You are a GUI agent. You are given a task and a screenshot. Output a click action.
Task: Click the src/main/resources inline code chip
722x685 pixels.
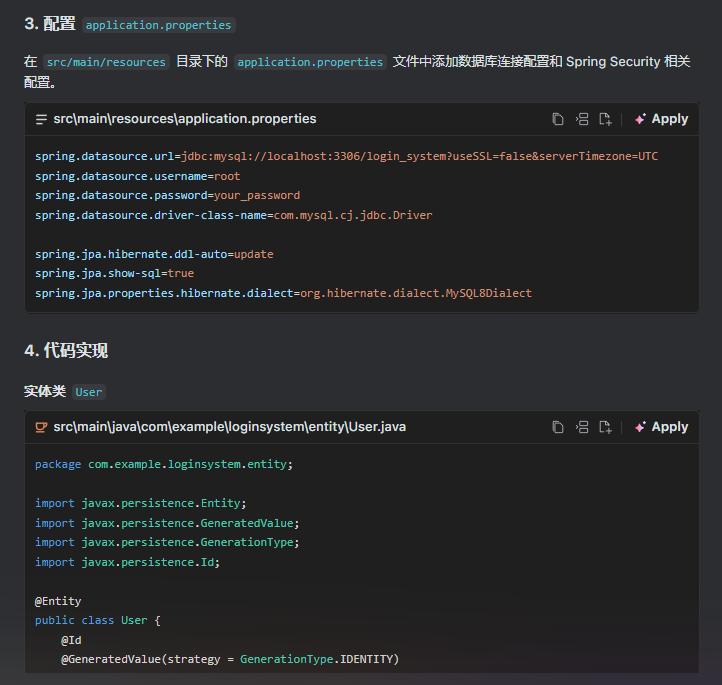[x=106, y=62]
